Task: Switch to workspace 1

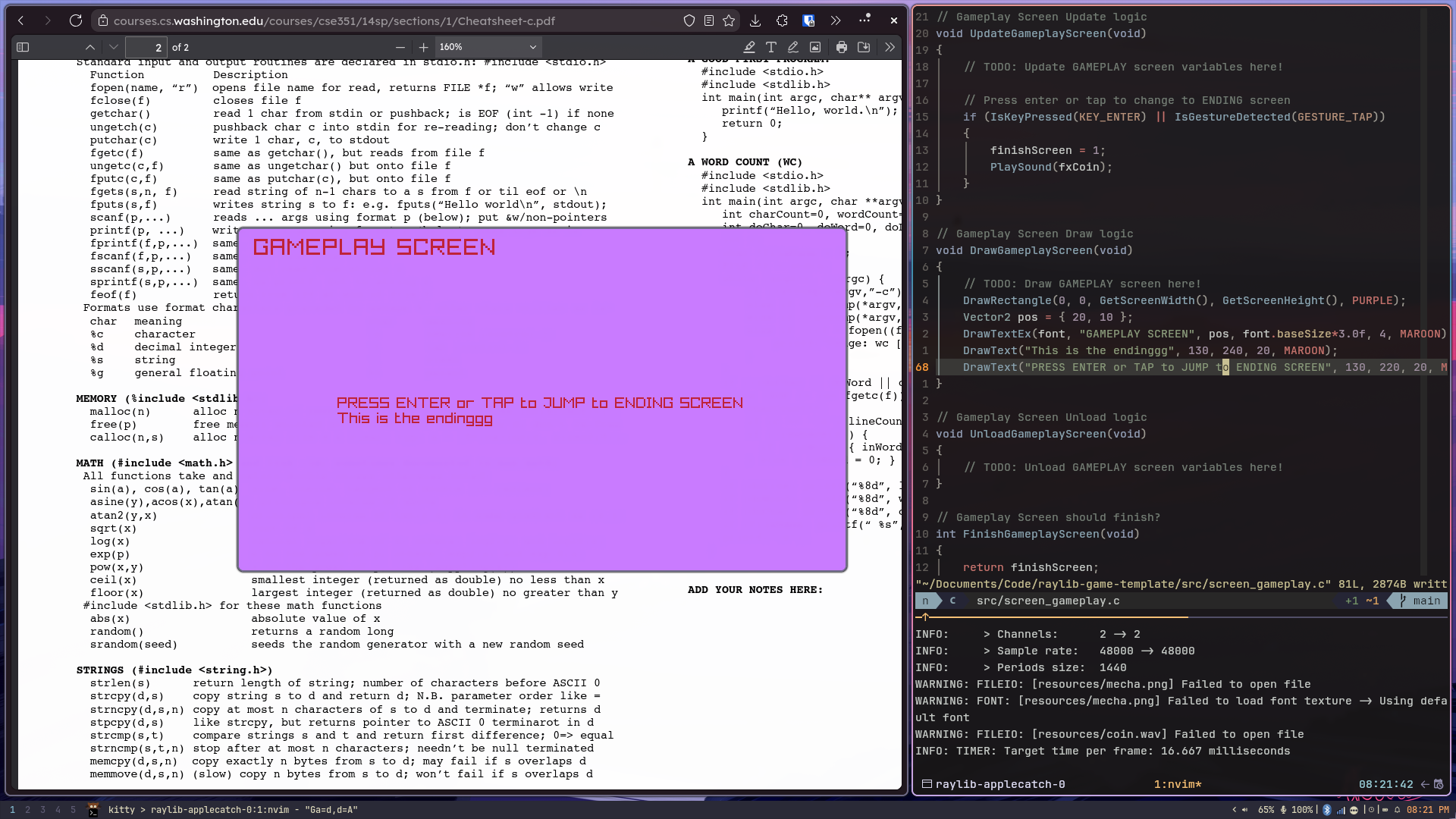Action: point(12,810)
